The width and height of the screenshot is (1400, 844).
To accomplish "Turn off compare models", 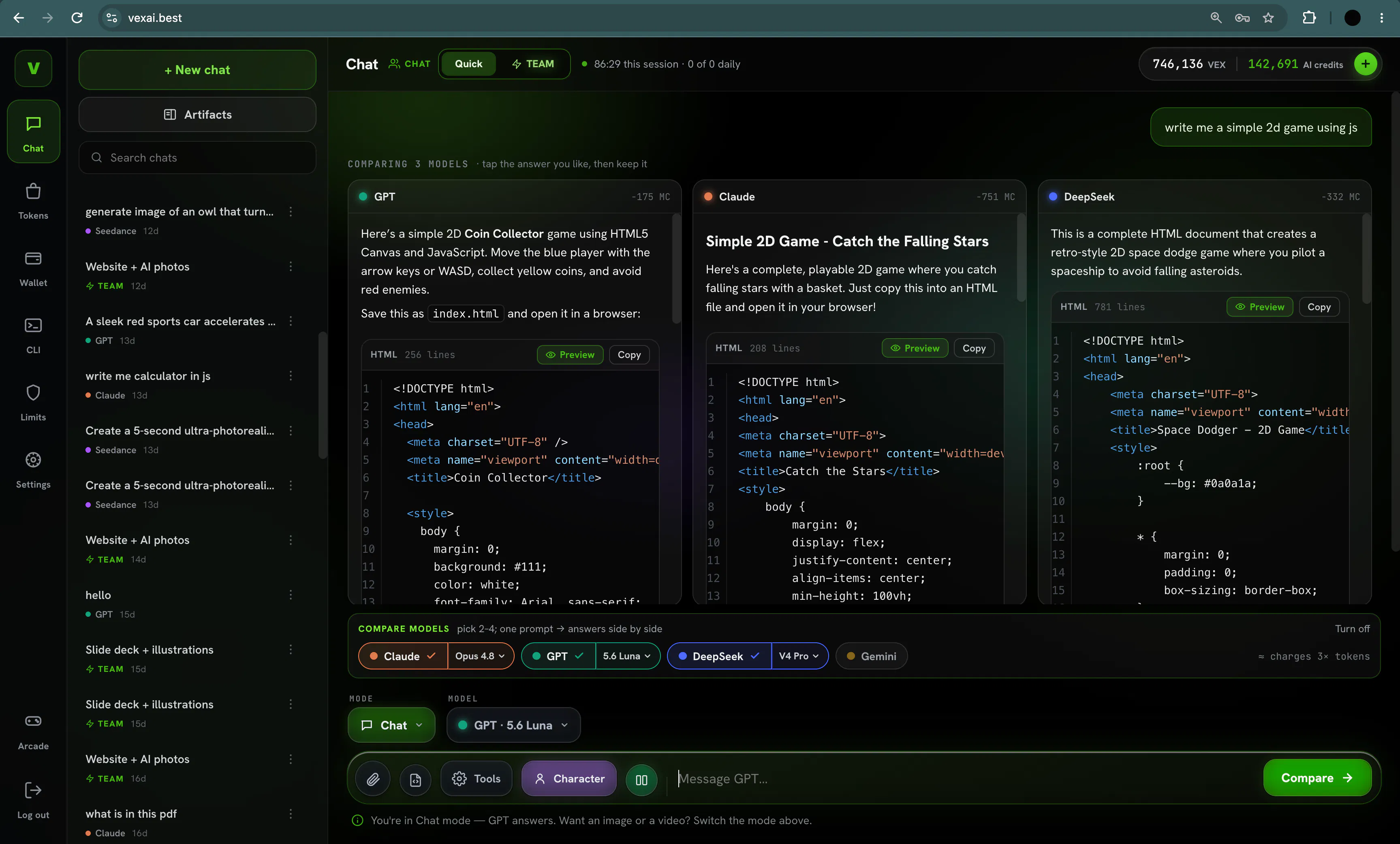I will click(x=1352, y=629).
